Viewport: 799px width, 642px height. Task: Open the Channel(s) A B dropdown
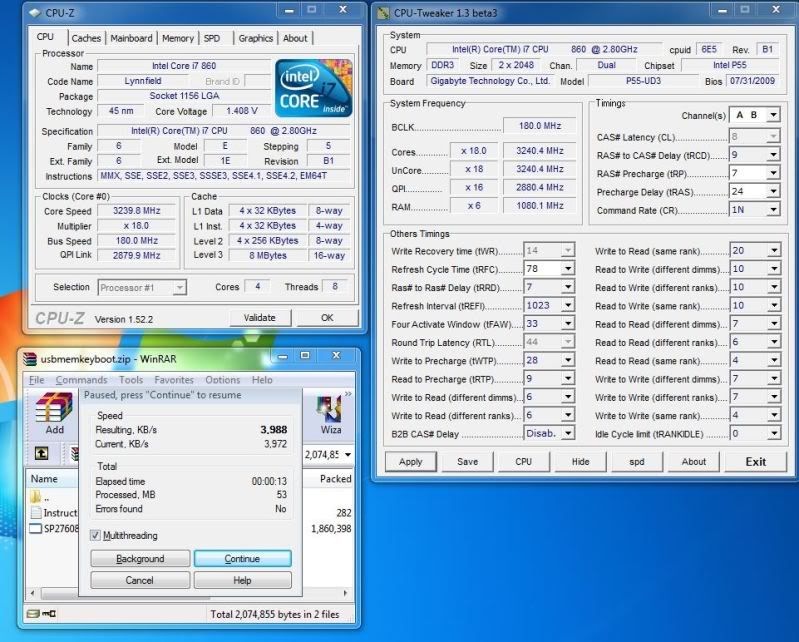pyautogui.click(x=773, y=115)
